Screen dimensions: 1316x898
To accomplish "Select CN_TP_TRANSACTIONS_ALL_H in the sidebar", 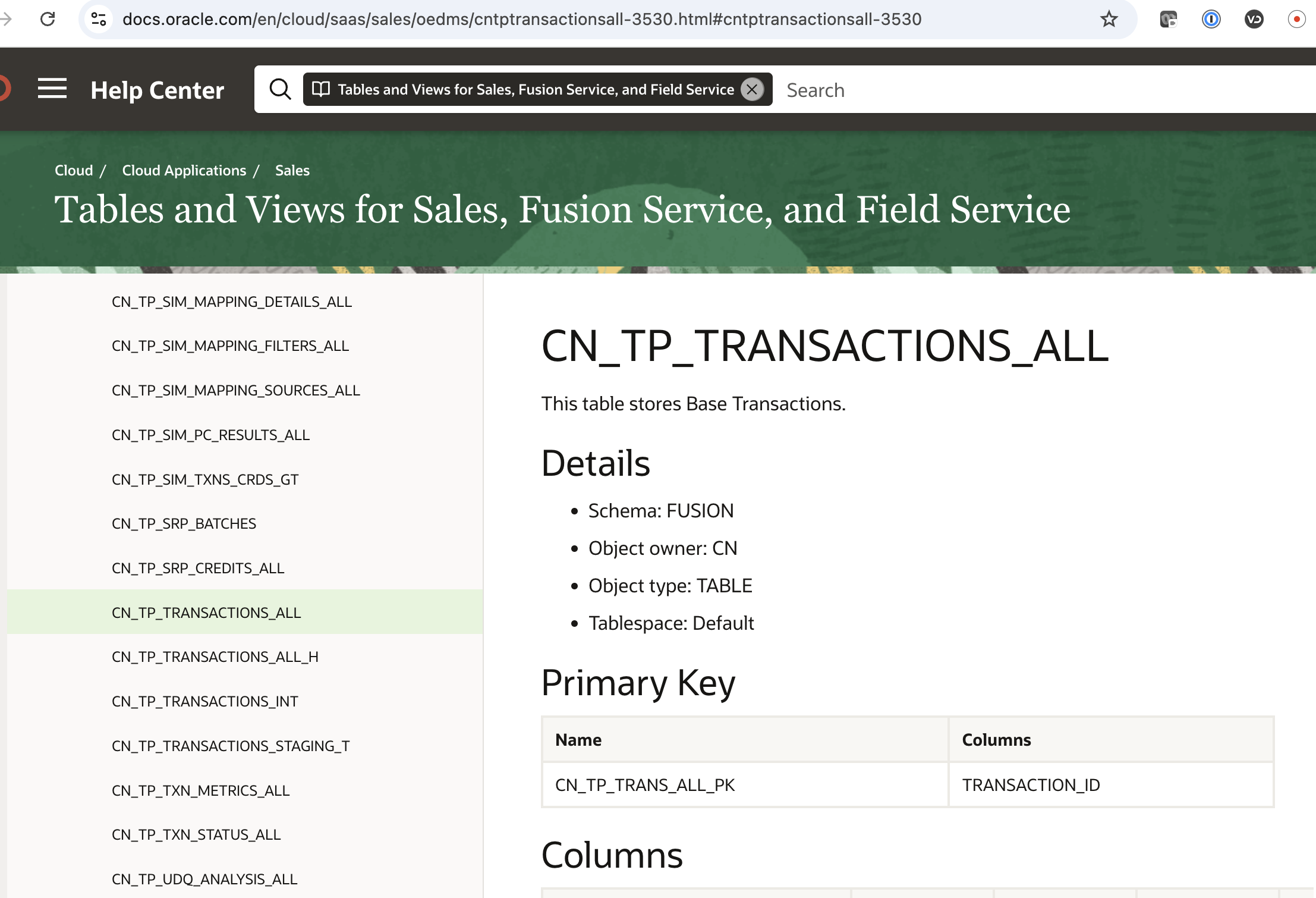I will tap(215, 657).
